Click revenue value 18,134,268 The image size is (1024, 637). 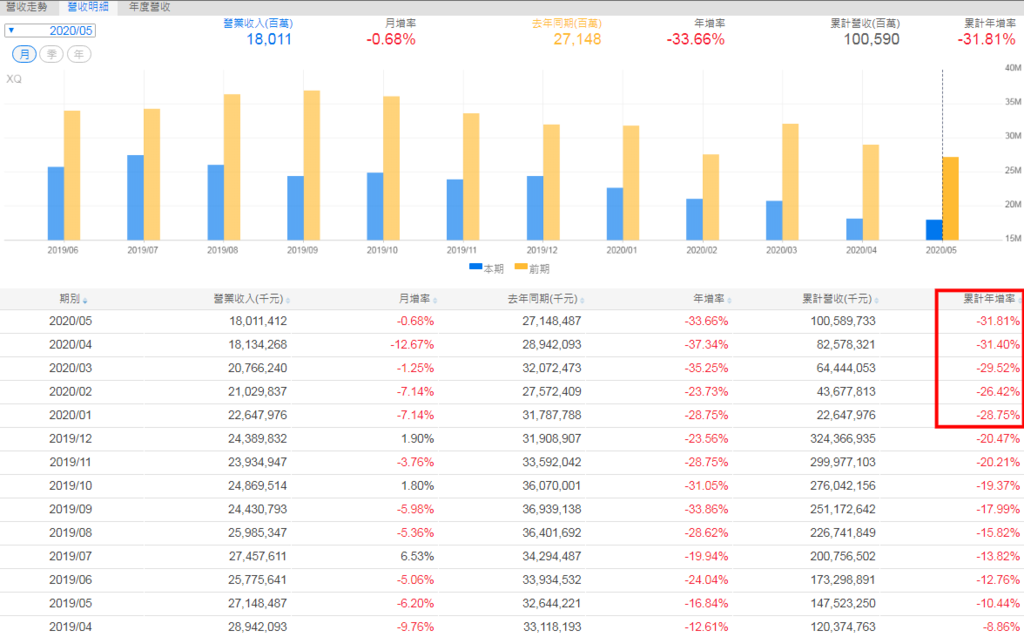[258, 344]
